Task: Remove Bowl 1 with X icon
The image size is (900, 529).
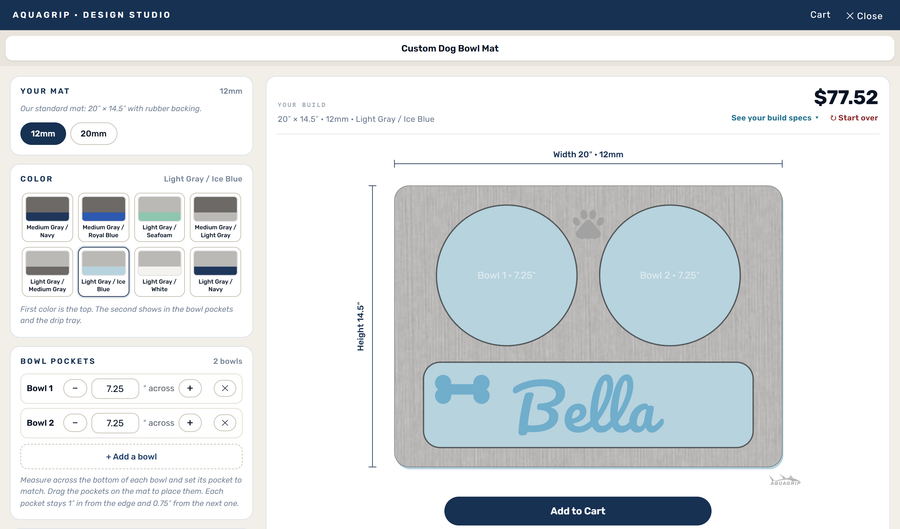Action: [225, 388]
